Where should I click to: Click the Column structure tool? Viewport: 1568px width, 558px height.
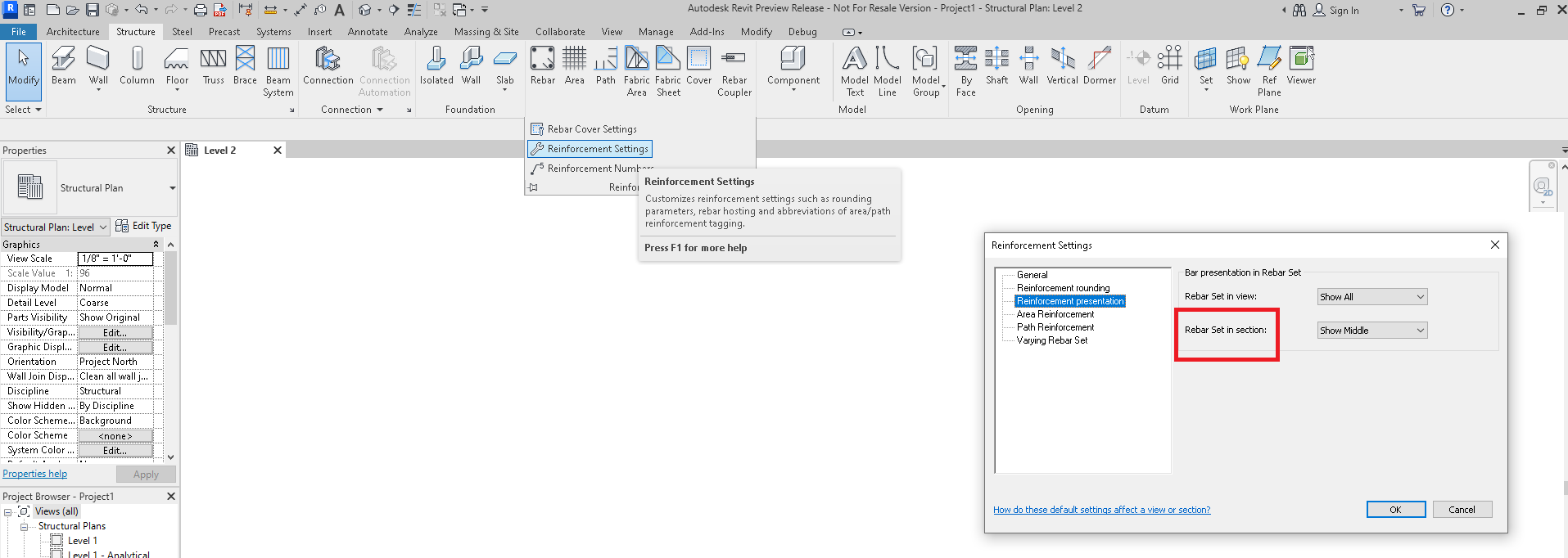coord(137,65)
